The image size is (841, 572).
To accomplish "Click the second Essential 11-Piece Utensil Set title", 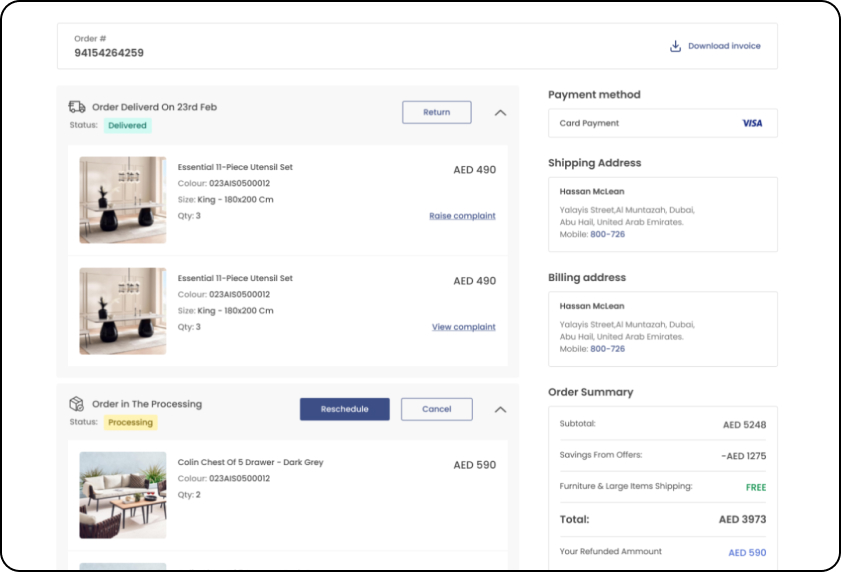I will pyautogui.click(x=235, y=278).
